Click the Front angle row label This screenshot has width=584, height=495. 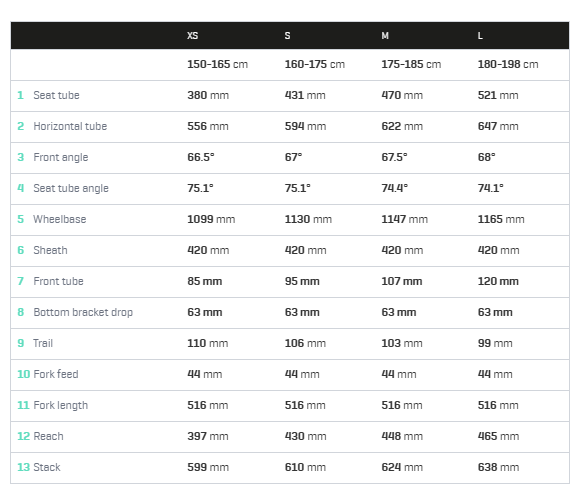(61, 158)
